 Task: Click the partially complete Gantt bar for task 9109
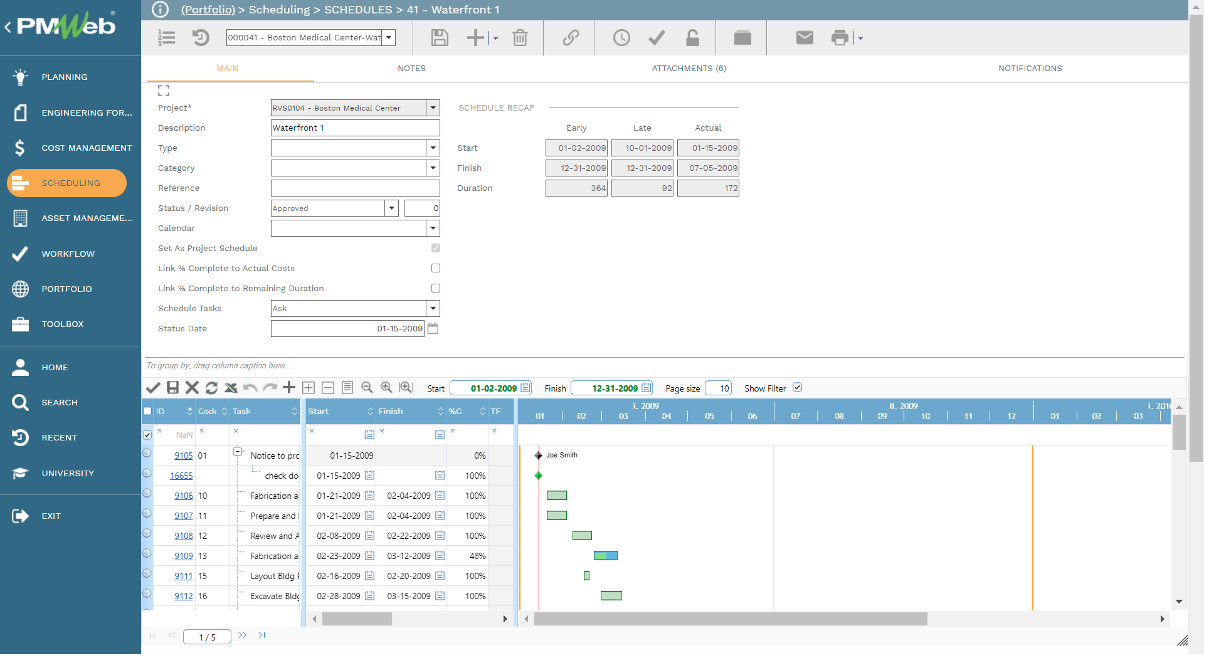[606, 555]
